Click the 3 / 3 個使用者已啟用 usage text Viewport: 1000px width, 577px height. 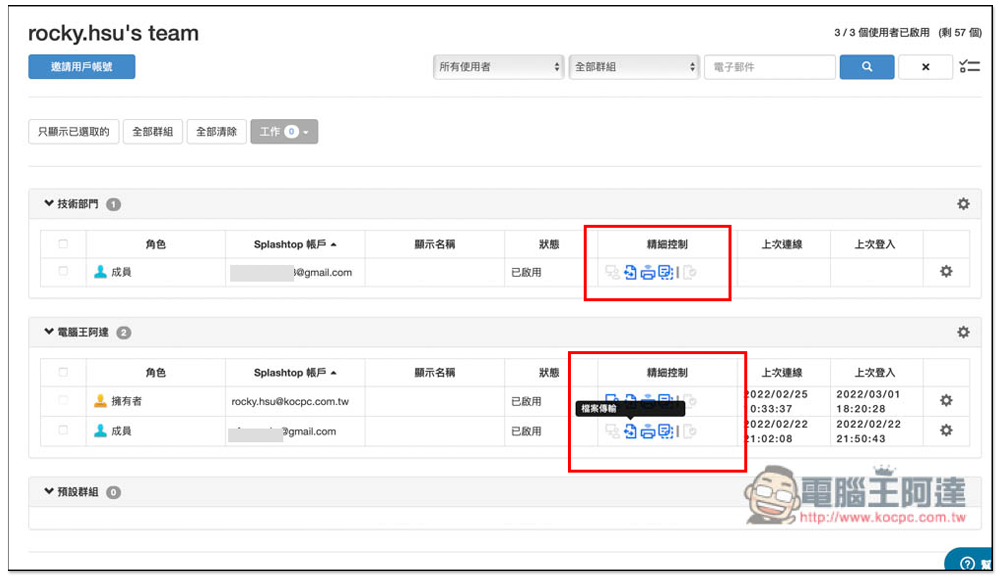click(x=881, y=33)
